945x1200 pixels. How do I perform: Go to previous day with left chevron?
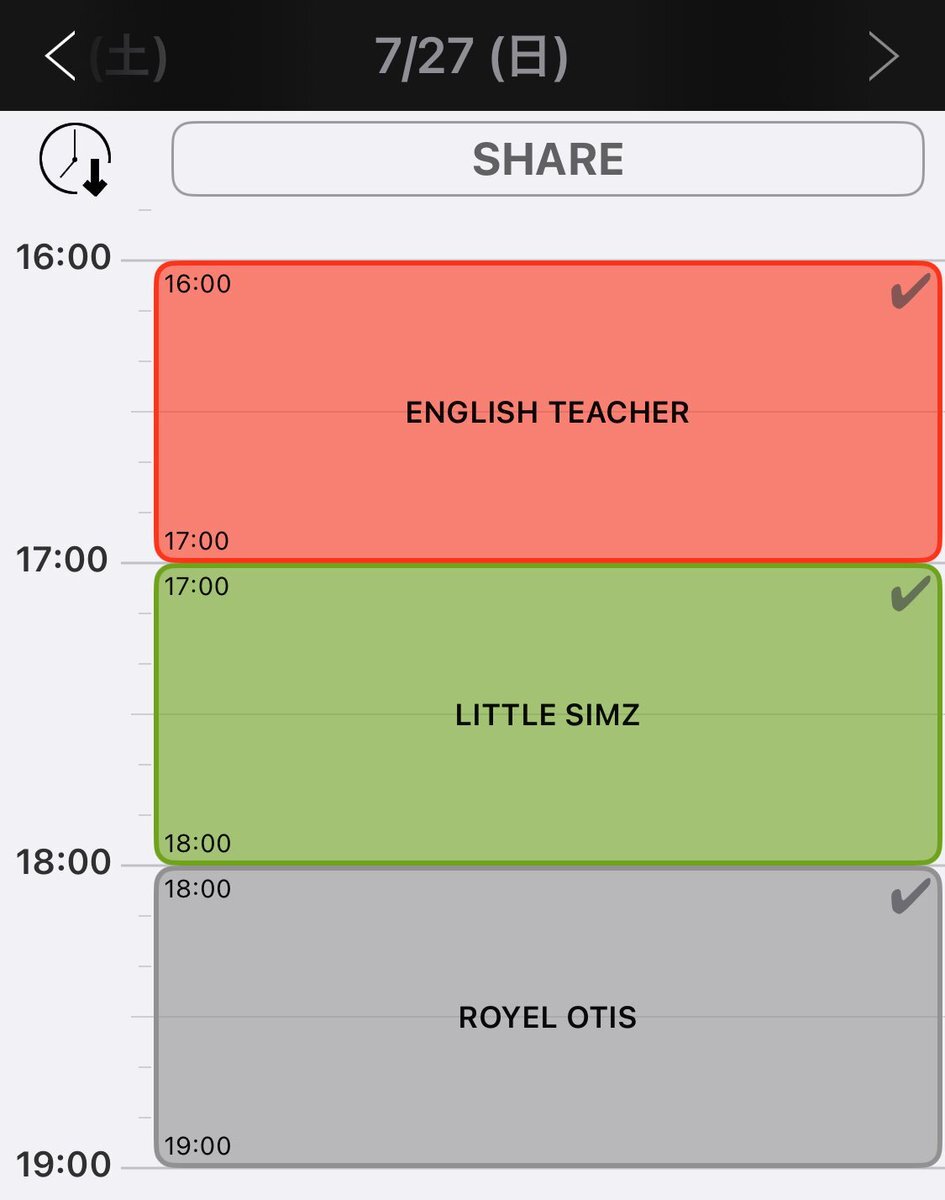click(x=61, y=57)
